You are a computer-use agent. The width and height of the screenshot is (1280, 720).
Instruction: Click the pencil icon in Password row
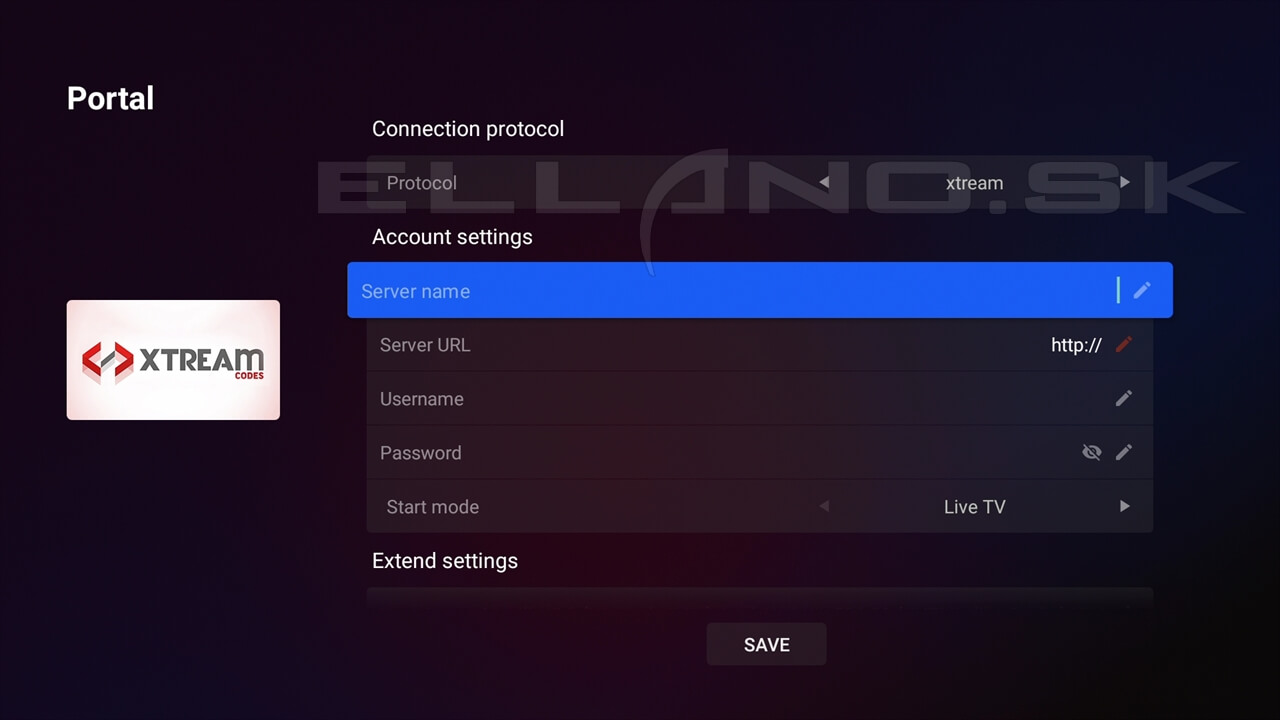click(x=1124, y=452)
